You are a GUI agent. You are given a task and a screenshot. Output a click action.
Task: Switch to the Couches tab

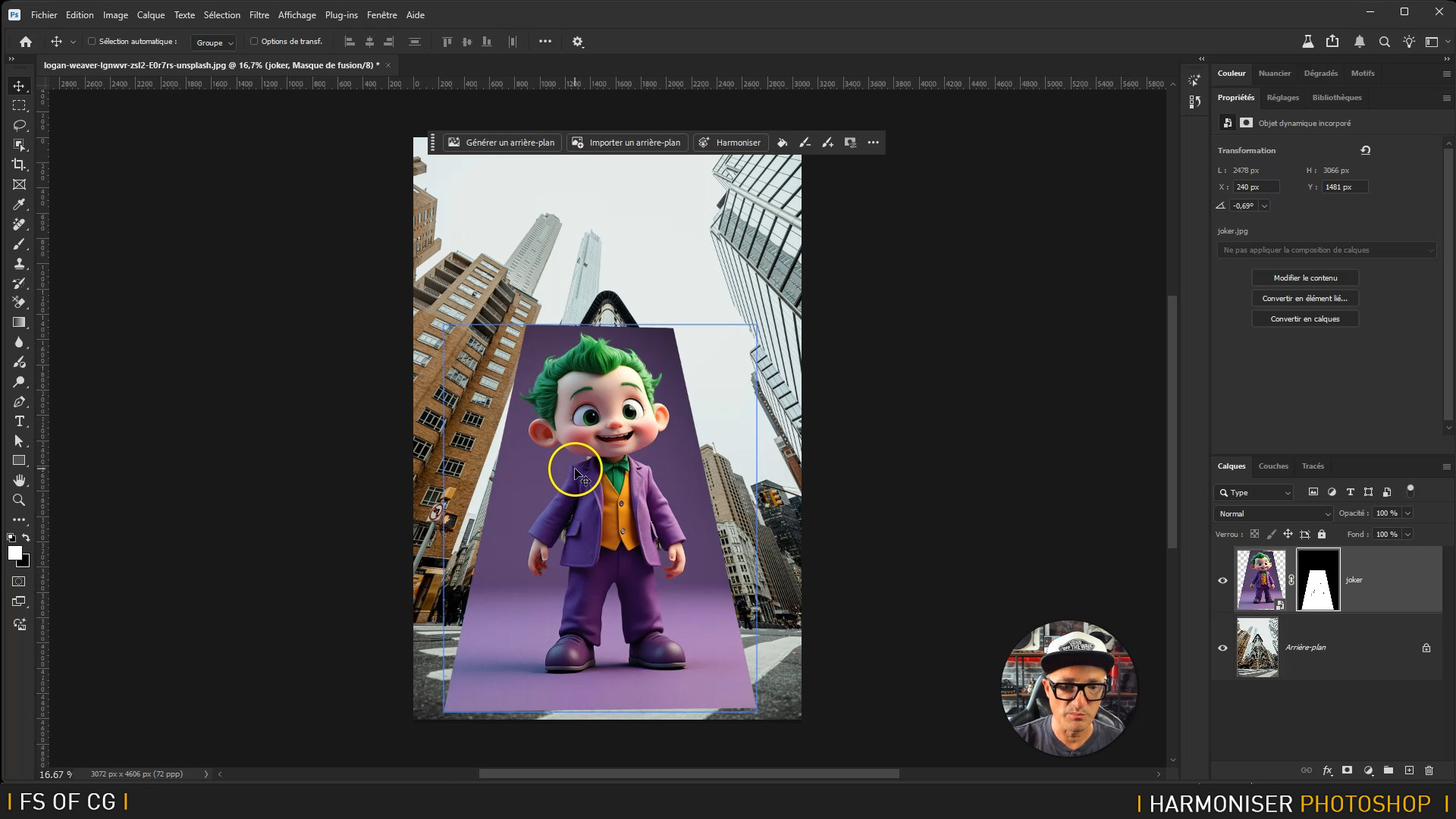[1272, 466]
